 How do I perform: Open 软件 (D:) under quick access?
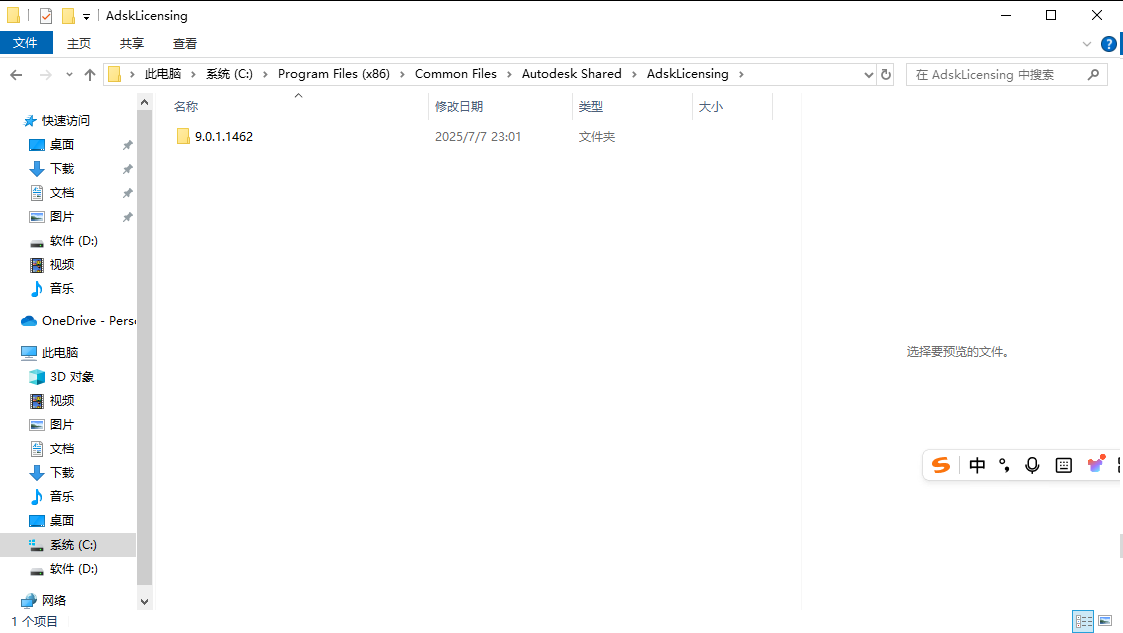pyautogui.click(x=73, y=241)
